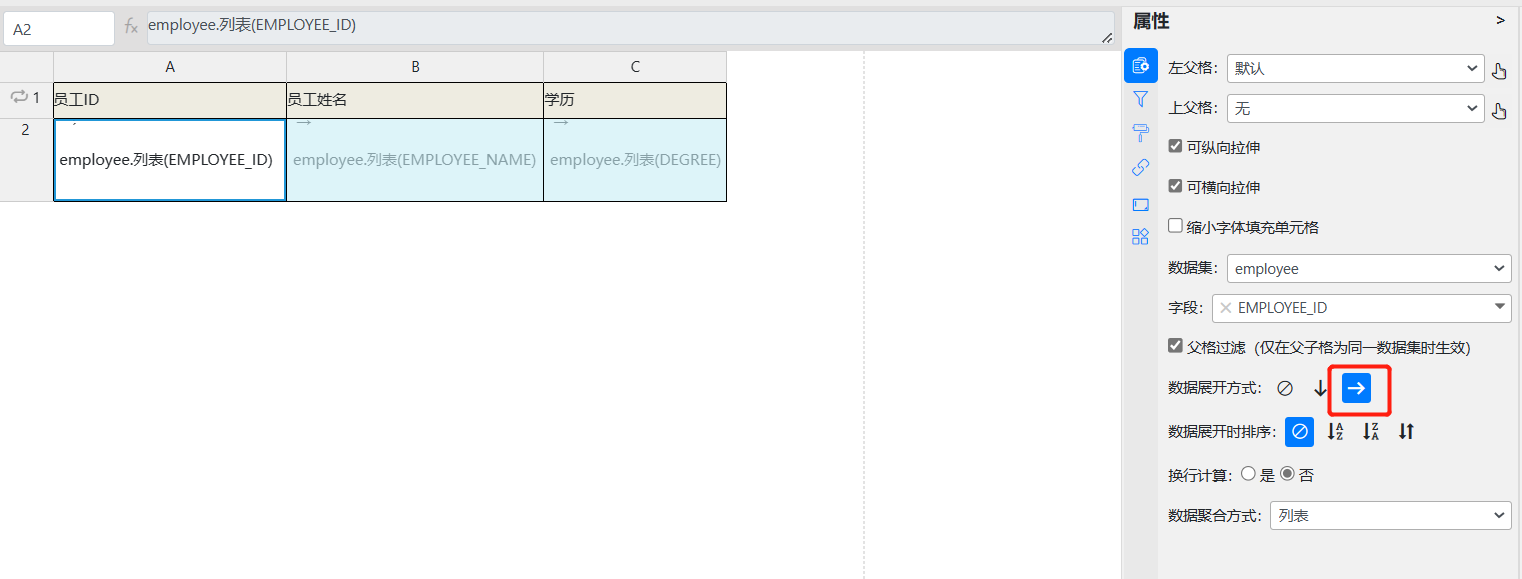
Task: Select cell employee.列表(EMPLOYEE_ID)
Action: [170, 160]
